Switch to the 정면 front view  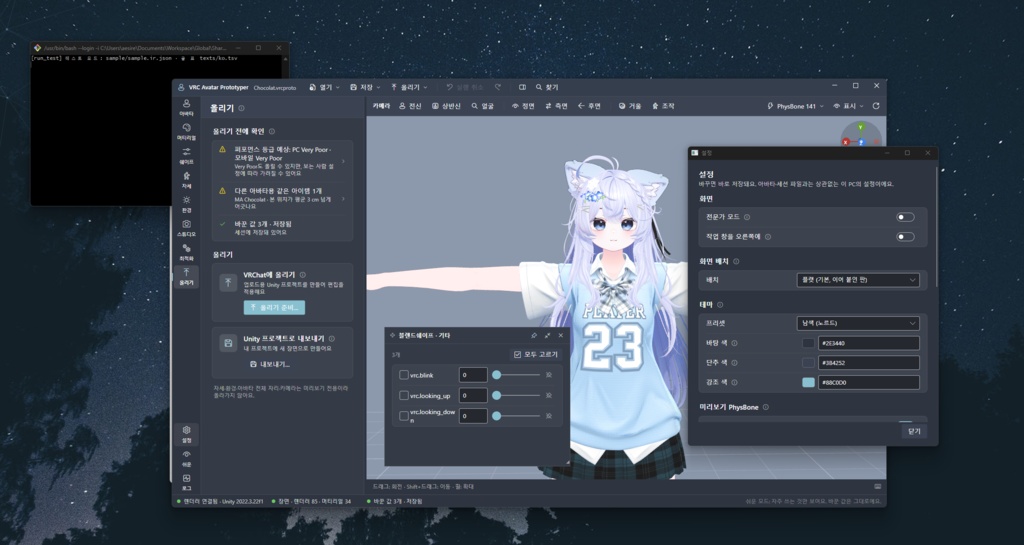coord(523,106)
